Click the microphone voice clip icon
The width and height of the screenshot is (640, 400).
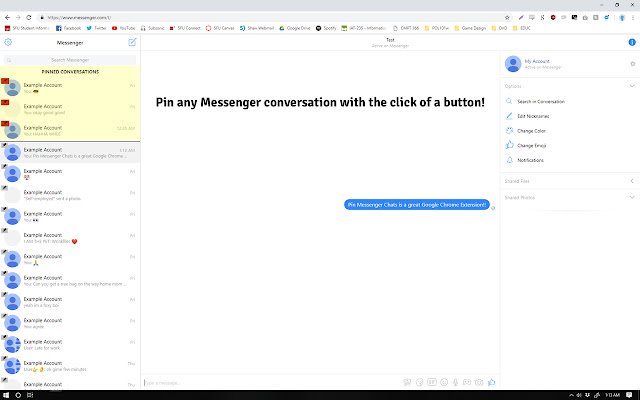tap(456, 382)
